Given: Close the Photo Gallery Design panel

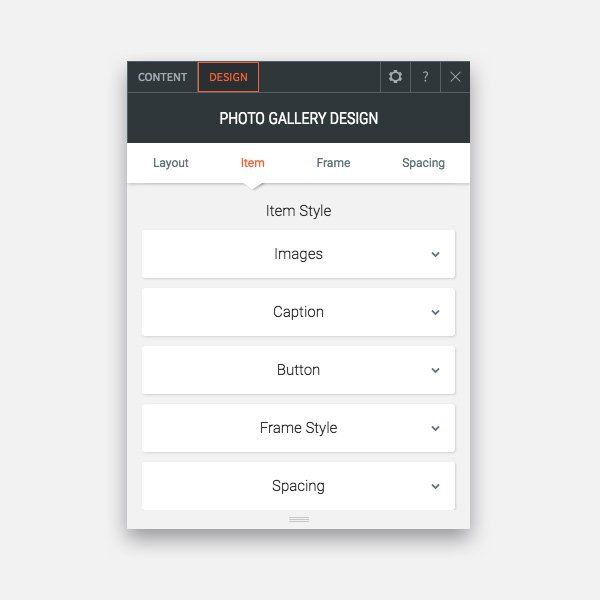Looking at the screenshot, I should coord(455,77).
